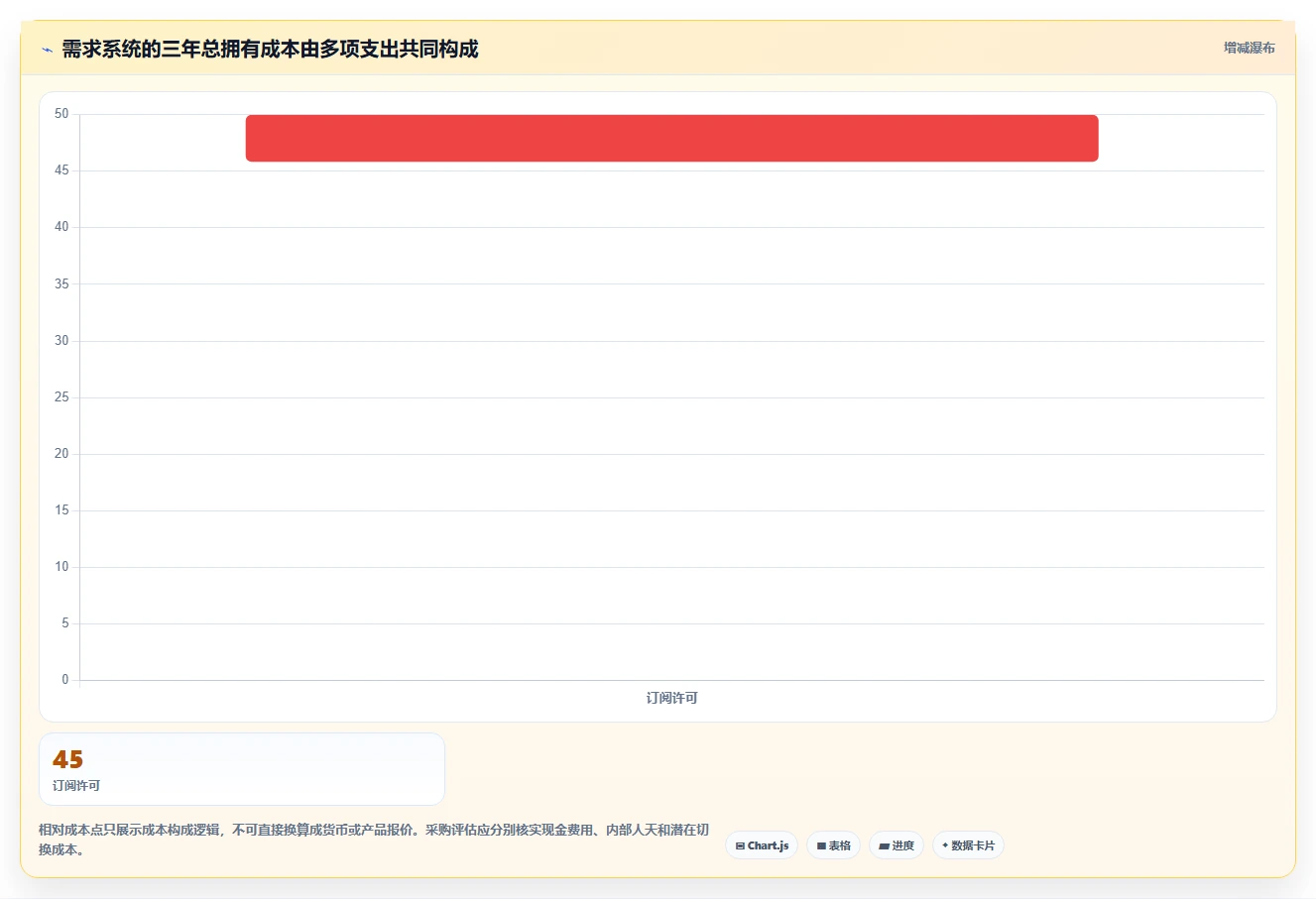Click the 数据卡片 tag pill
Image resolution: width=1316 pixels, height=899 pixels.
[x=968, y=845]
